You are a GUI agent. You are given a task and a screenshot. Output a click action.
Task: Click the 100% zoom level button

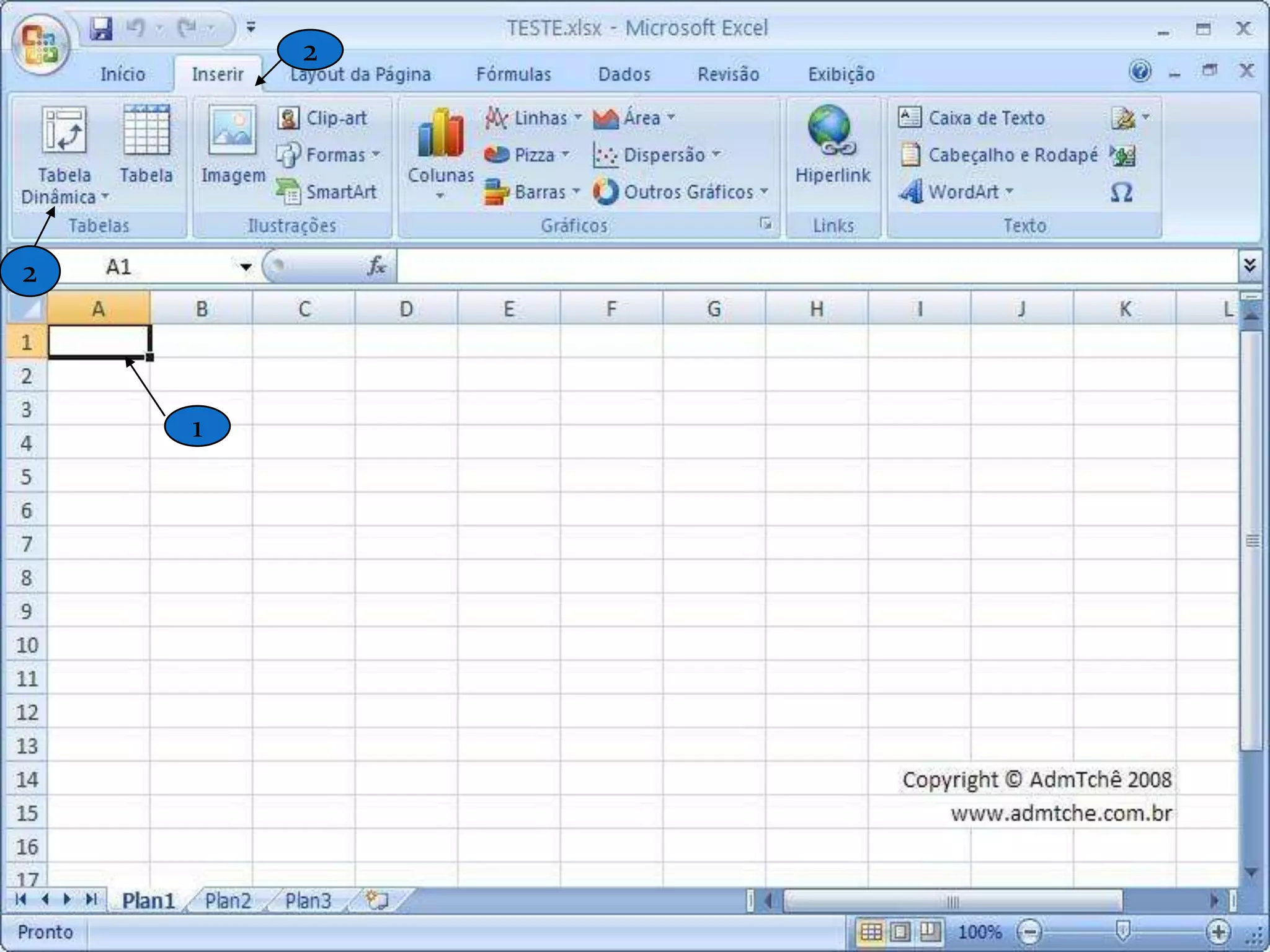point(980,932)
